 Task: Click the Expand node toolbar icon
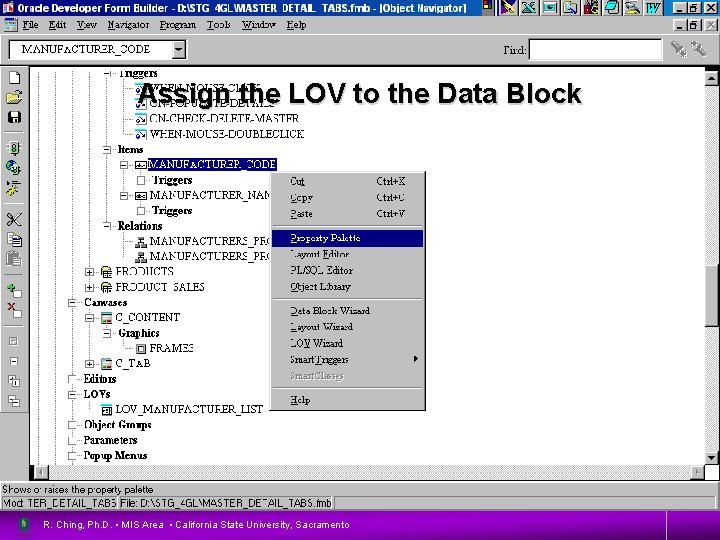pos(14,341)
